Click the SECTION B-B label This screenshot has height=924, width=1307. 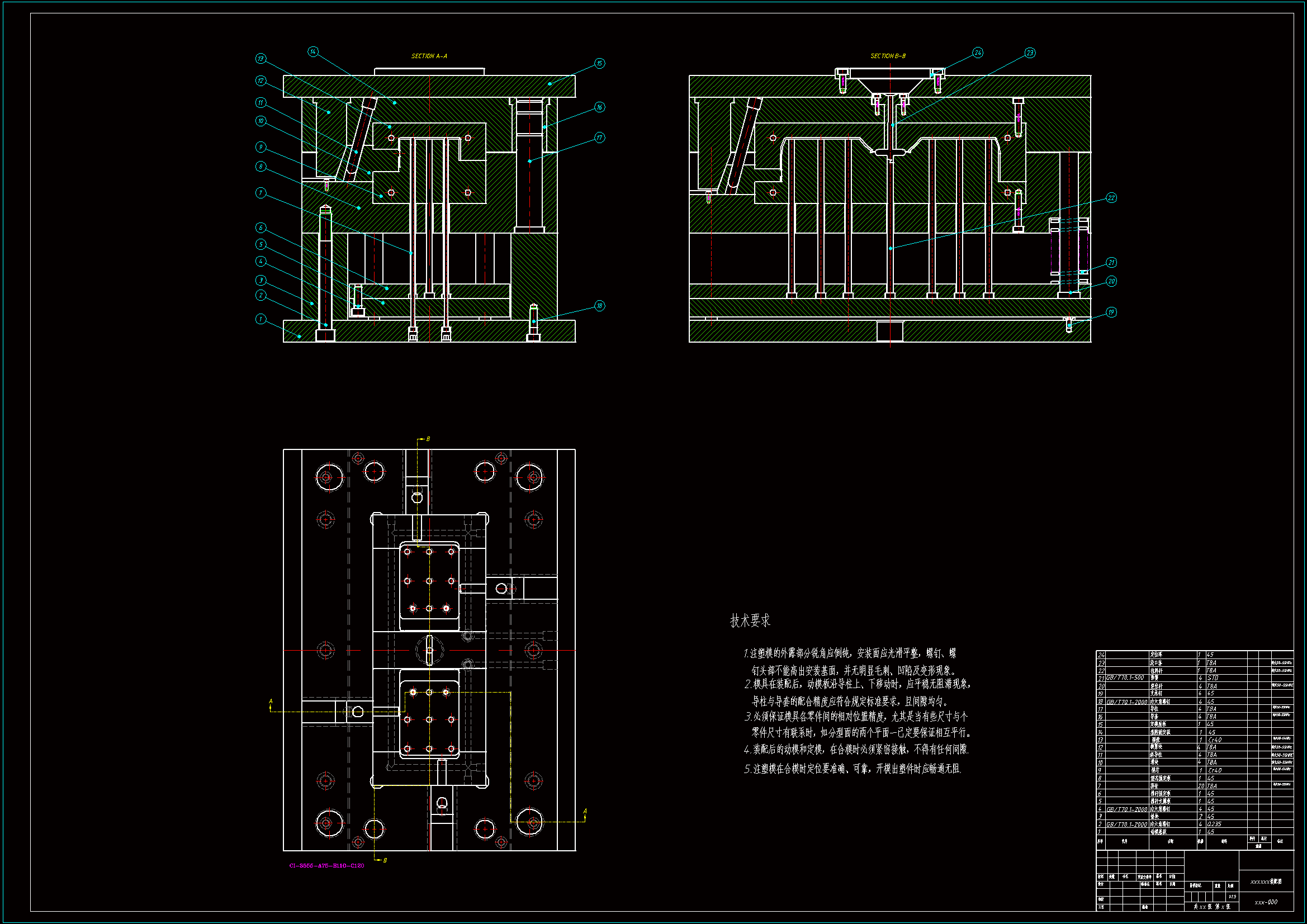click(888, 56)
